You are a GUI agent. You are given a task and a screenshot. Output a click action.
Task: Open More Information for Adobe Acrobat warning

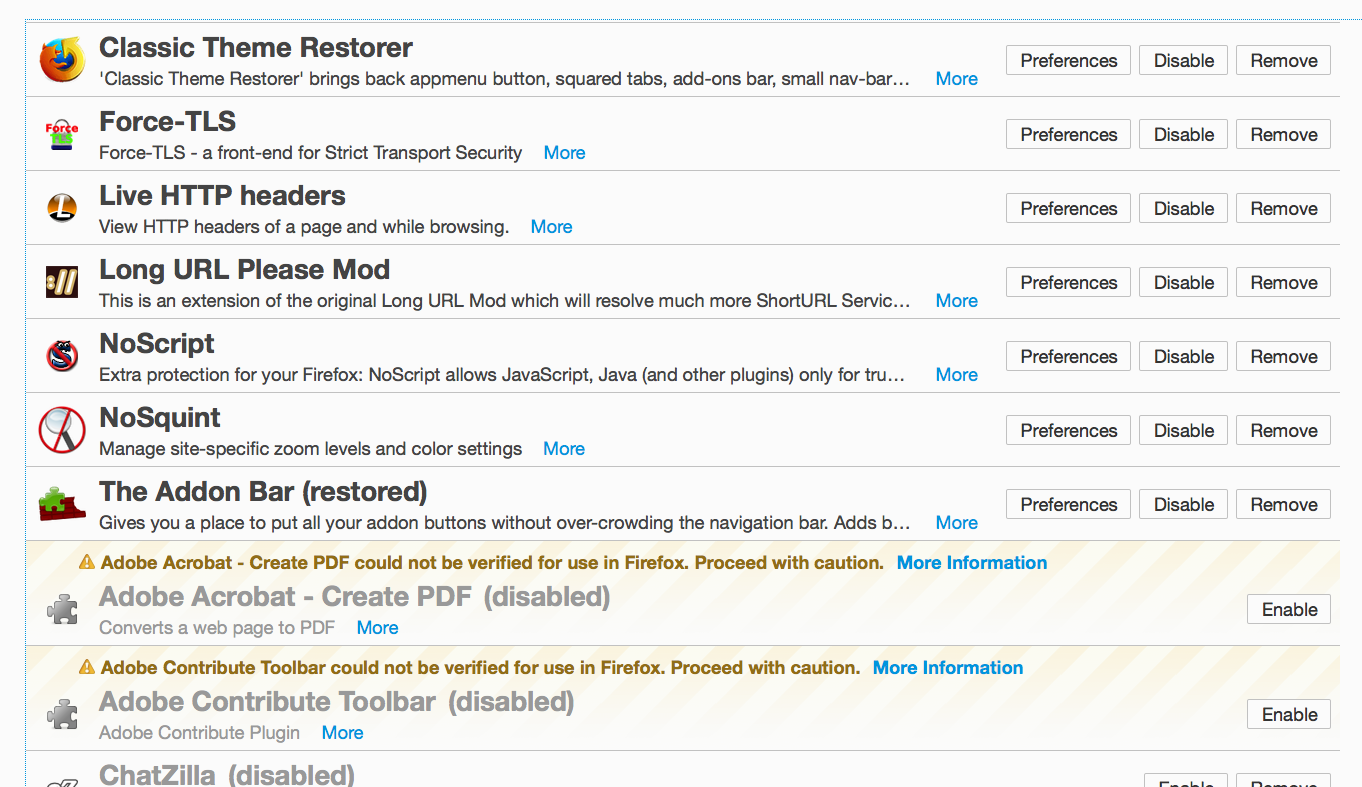[x=971, y=563]
